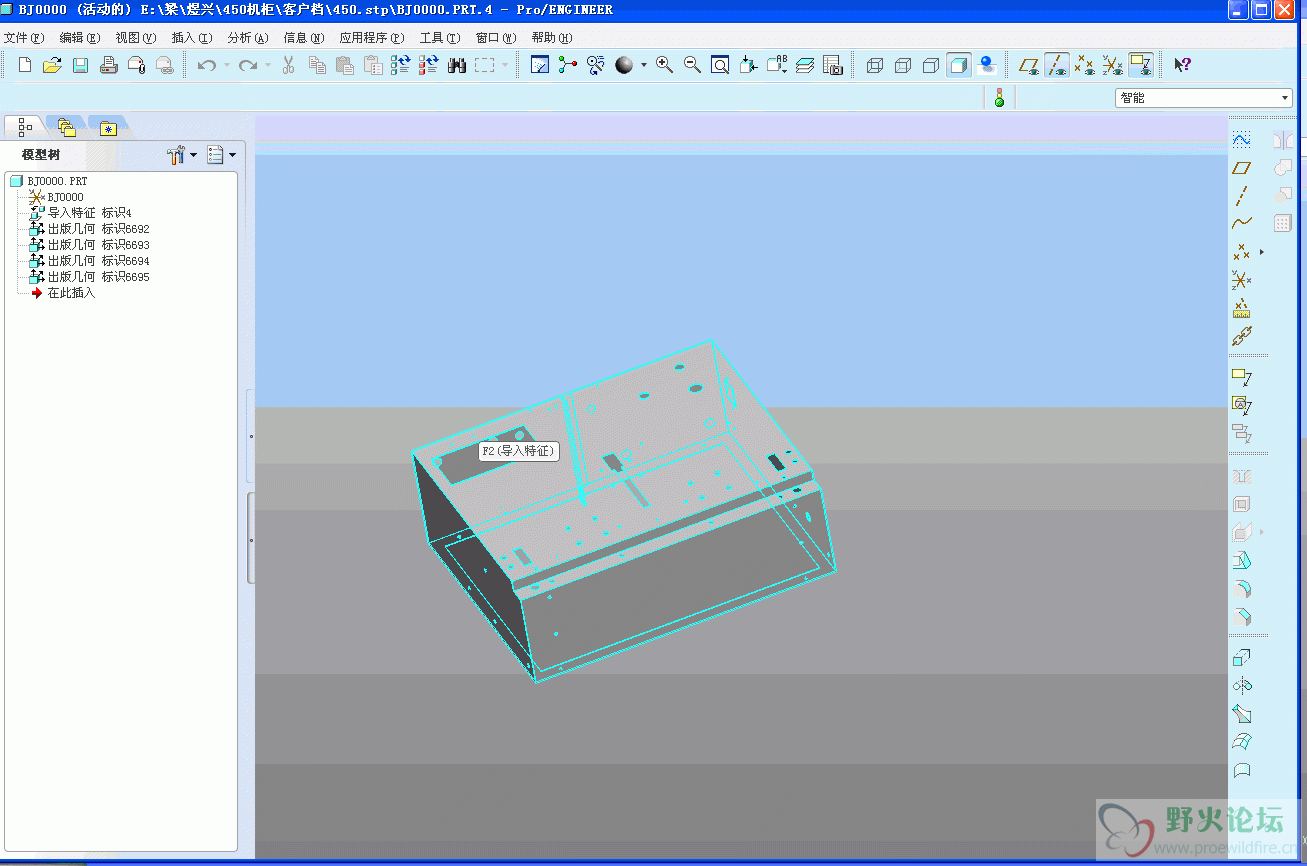
Task: Select the Datum Curve tool
Action: (x=1241, y=224)
